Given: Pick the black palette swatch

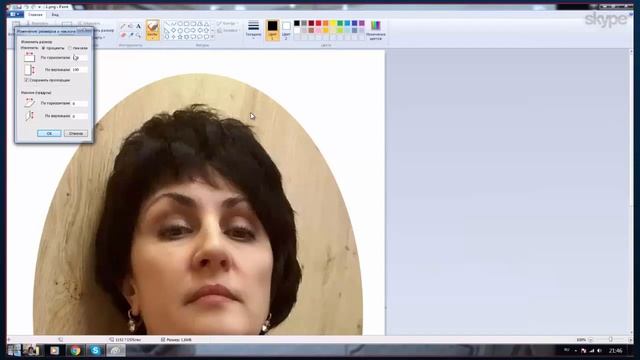Looking at the screenshot, I should (297, 23).
